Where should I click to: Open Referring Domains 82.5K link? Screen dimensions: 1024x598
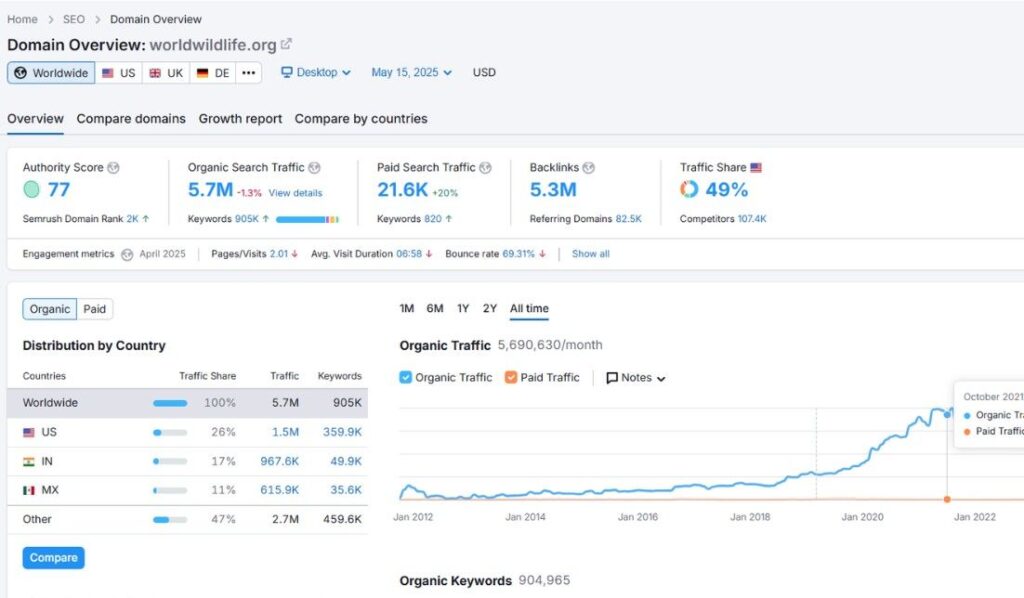(x=628, y=219)
